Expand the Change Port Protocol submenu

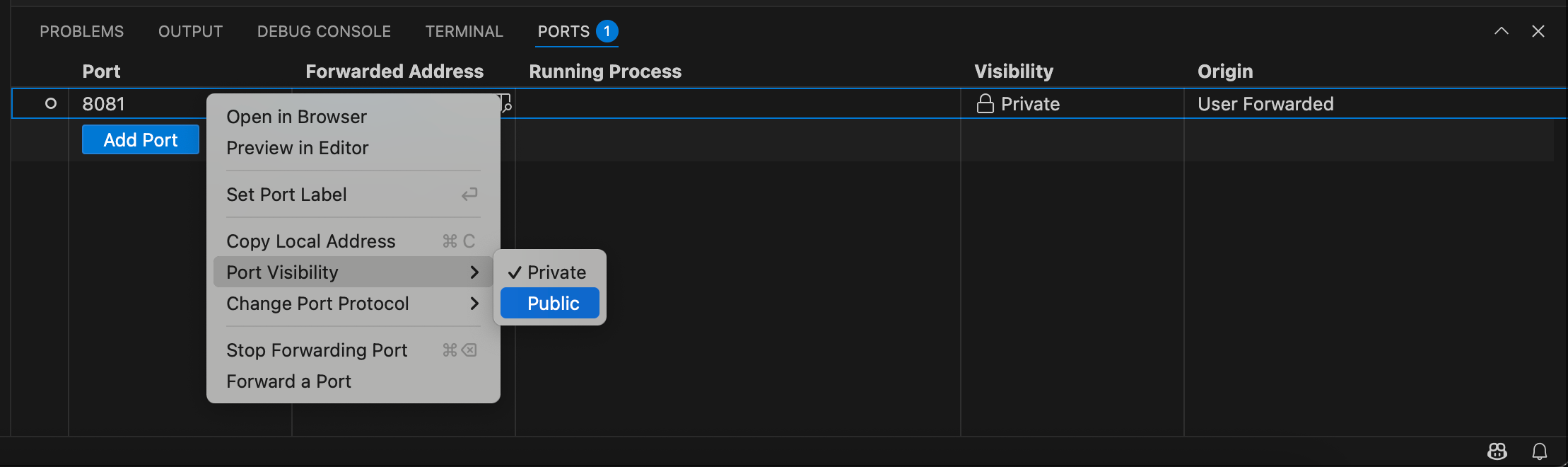pyautogui.click(x=353, y=304)
